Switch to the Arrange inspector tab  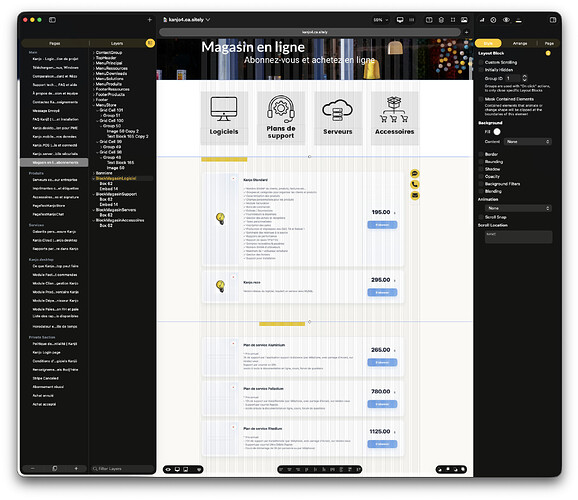click(x=520, y=44)
